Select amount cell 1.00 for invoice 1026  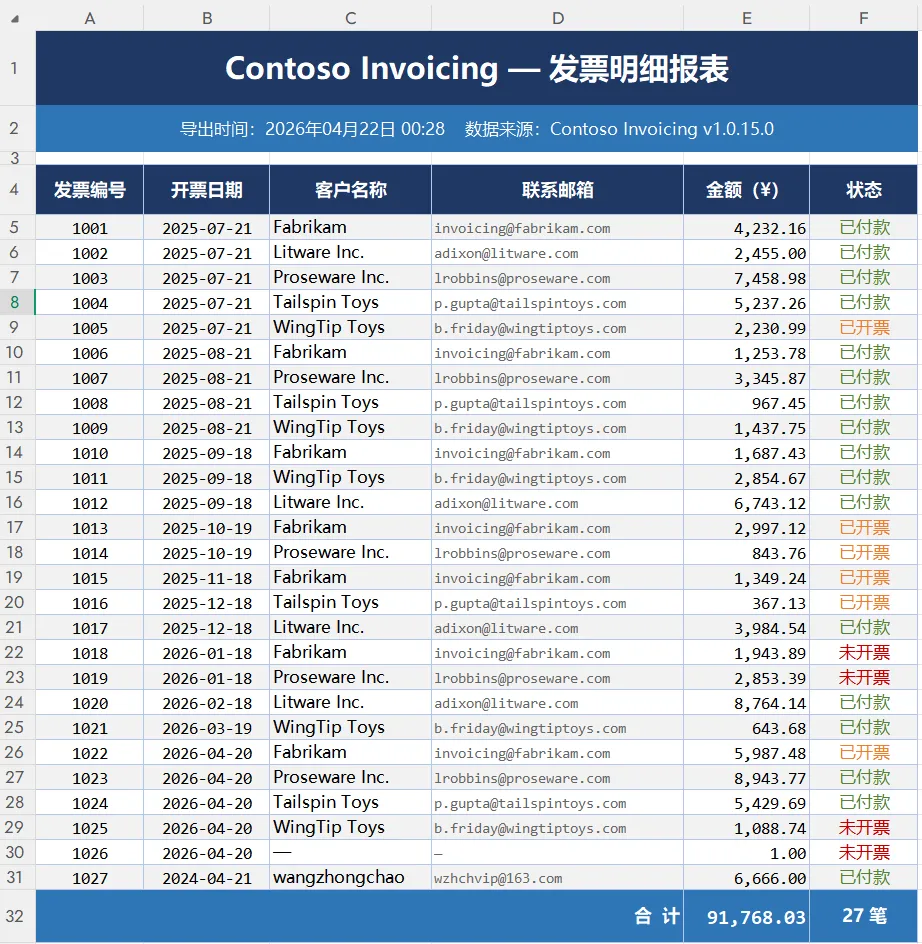click(747, 852)
